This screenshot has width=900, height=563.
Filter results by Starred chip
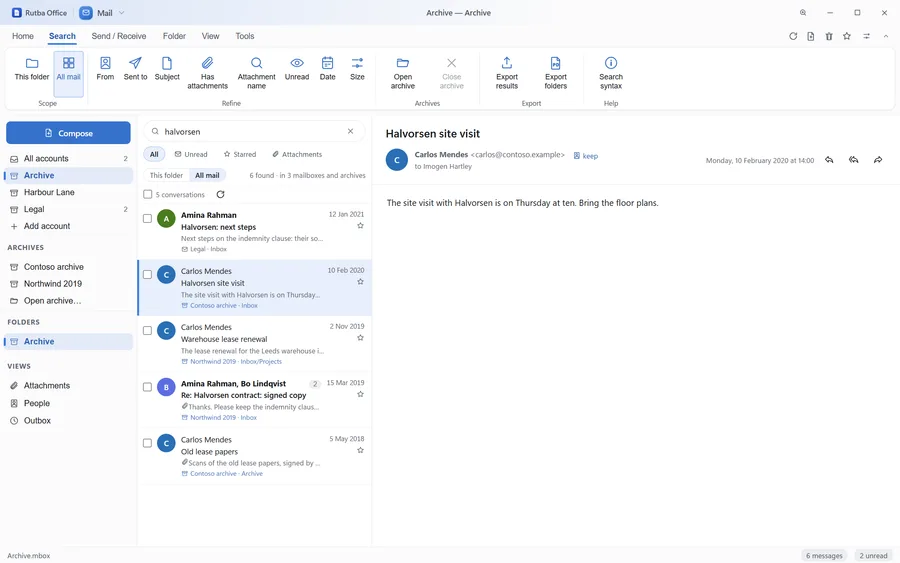click(240, 154)
